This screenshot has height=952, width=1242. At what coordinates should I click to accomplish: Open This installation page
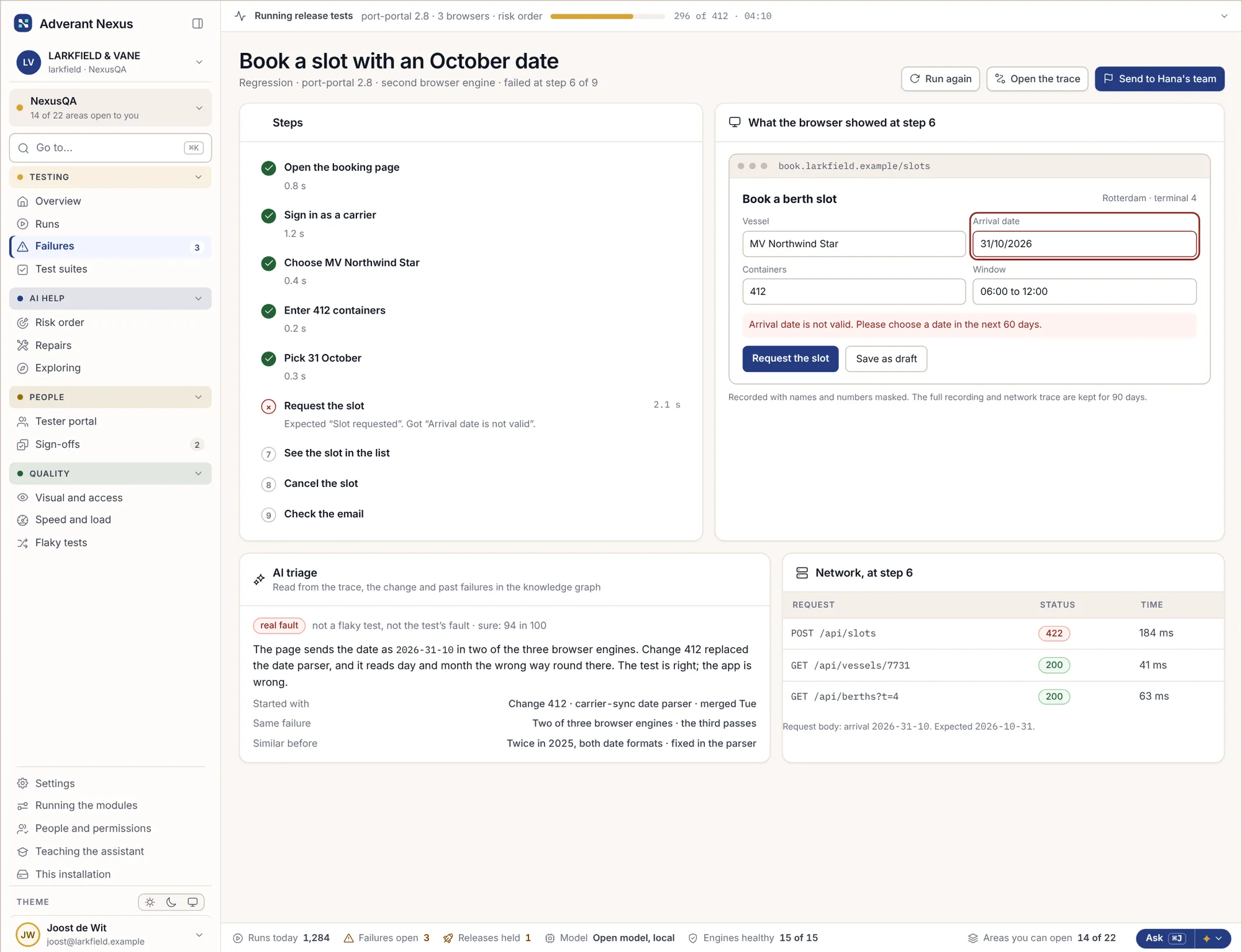(x=111, y=874)
